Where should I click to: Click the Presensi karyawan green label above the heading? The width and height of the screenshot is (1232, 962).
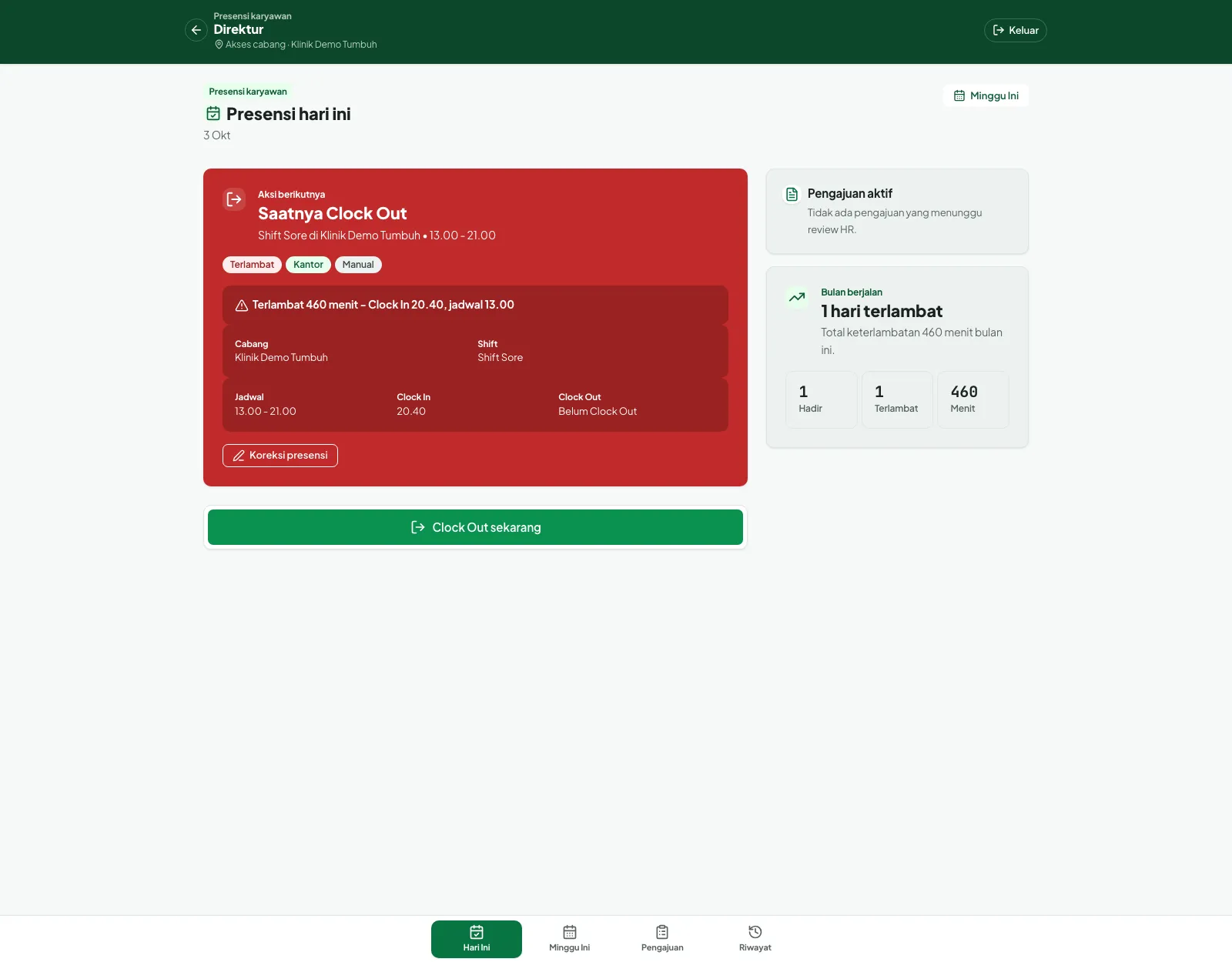pos(248,92)
